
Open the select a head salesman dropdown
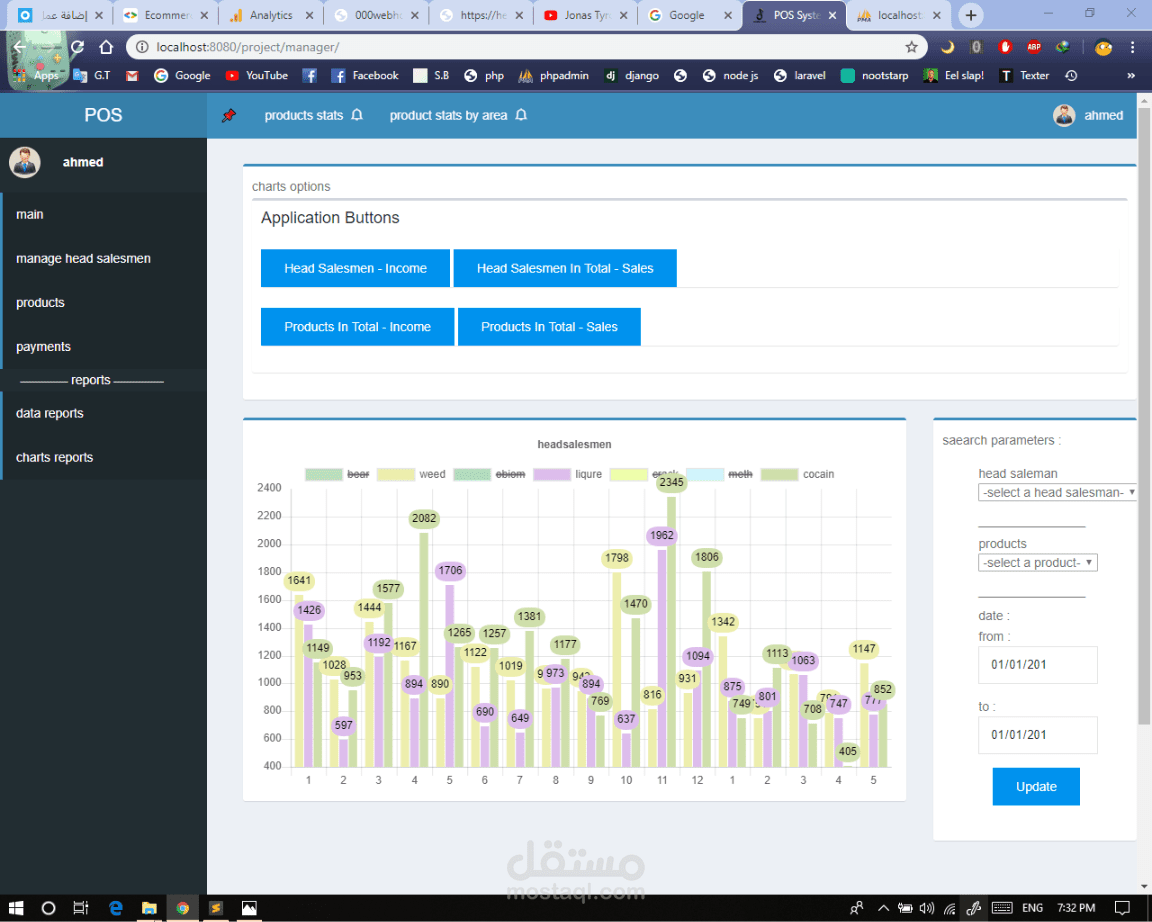1057,492
